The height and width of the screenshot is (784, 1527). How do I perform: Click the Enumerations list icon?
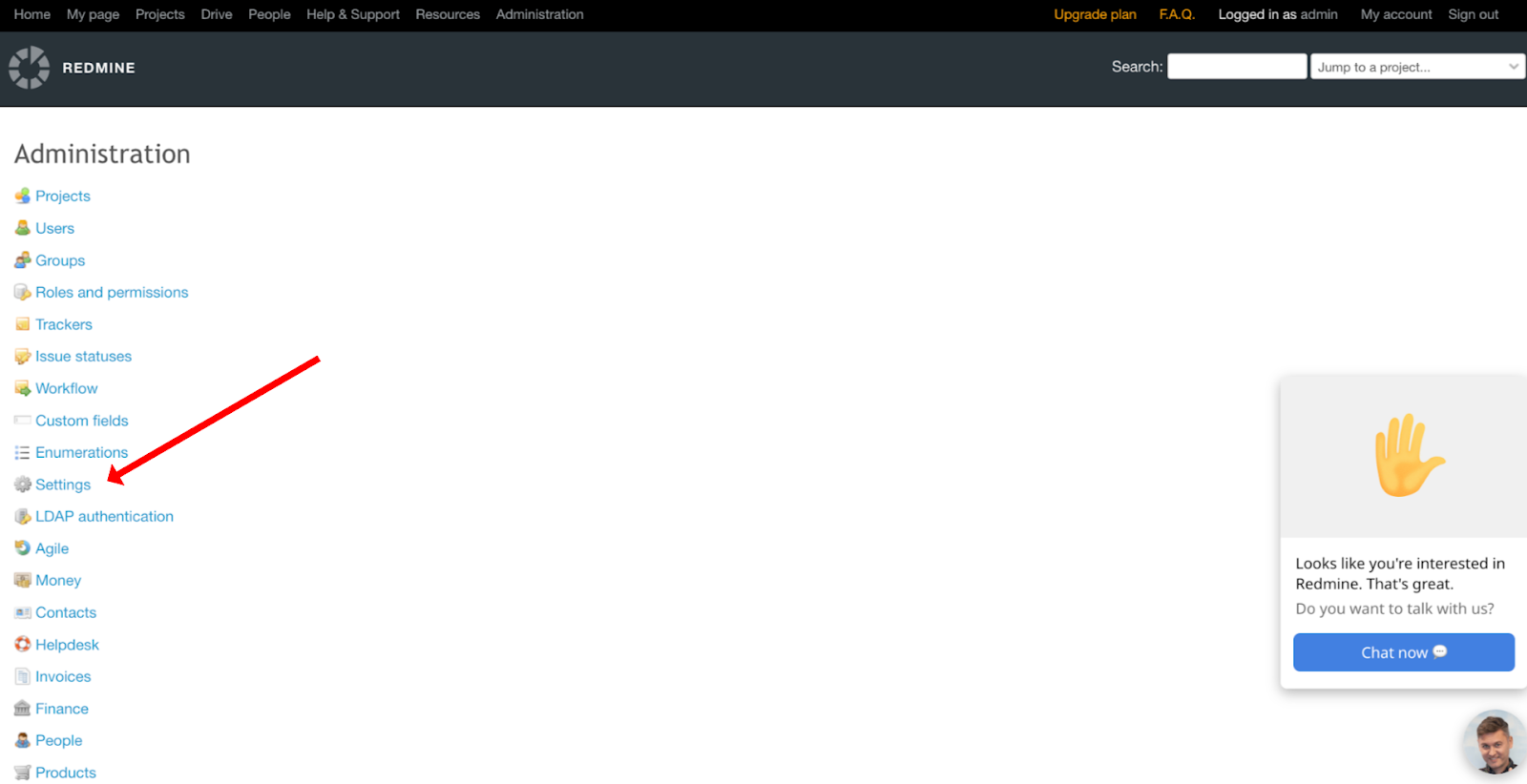(x=23, y=452)
